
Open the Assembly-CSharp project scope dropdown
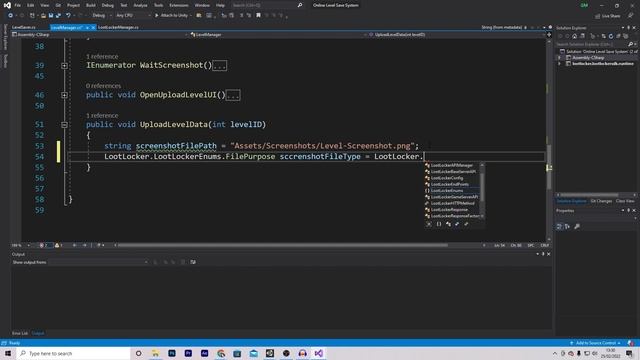100,35
